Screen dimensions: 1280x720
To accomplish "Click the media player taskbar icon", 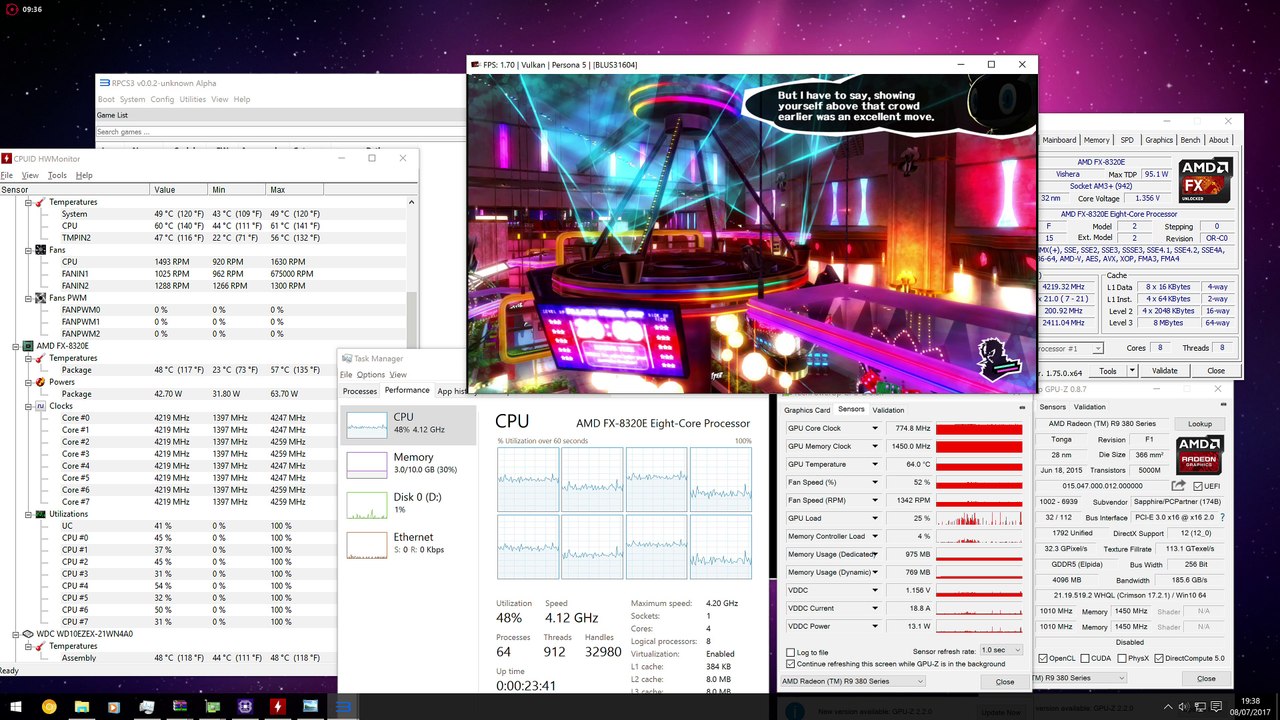I will tap(114, 706).
